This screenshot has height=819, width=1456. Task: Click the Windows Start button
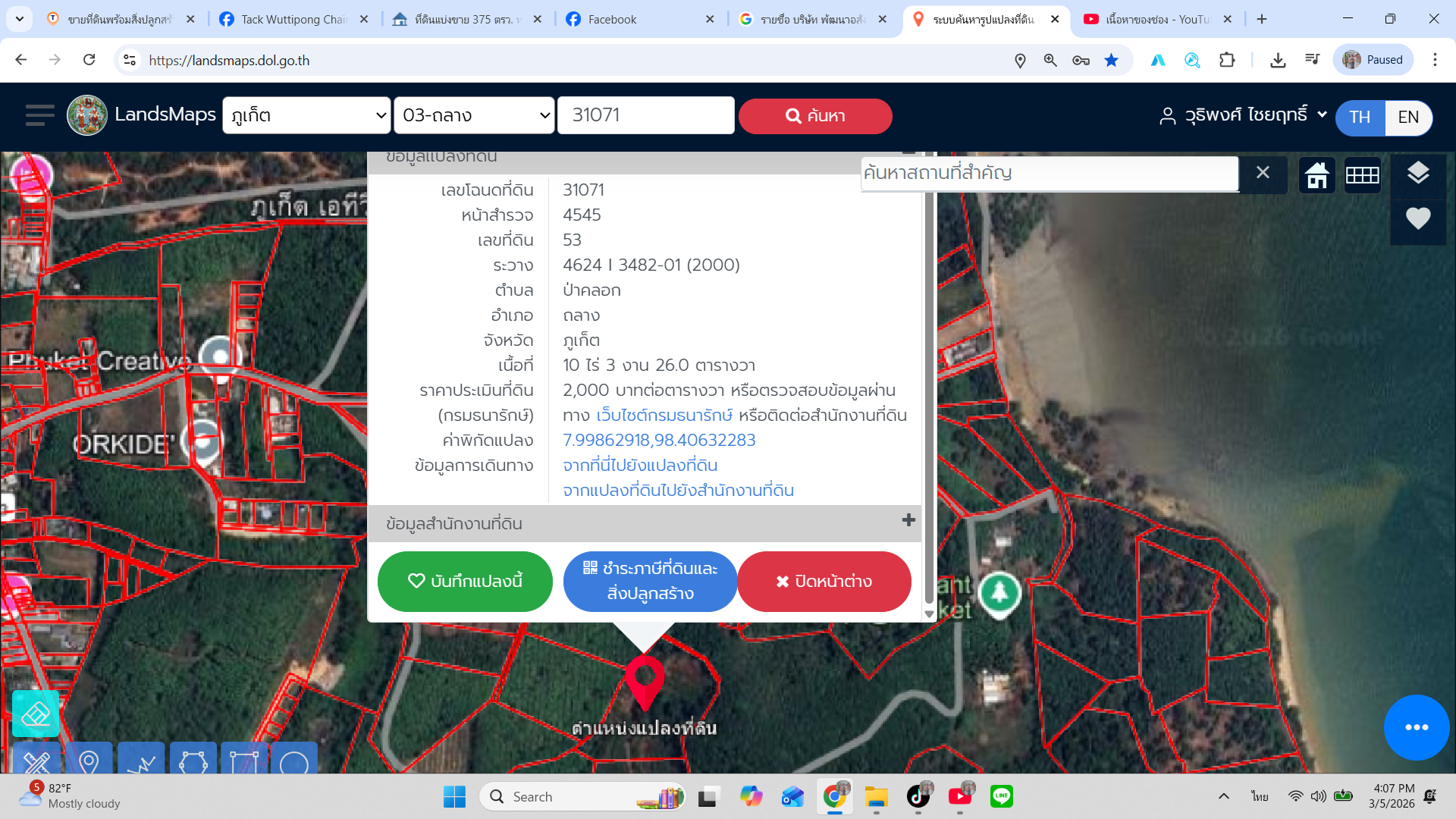[x=454, y=796]
